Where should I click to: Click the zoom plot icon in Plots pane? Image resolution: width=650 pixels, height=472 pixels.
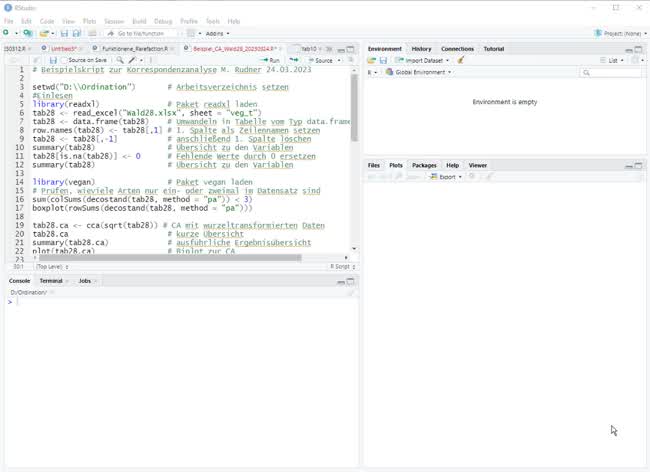coord(399,177)
